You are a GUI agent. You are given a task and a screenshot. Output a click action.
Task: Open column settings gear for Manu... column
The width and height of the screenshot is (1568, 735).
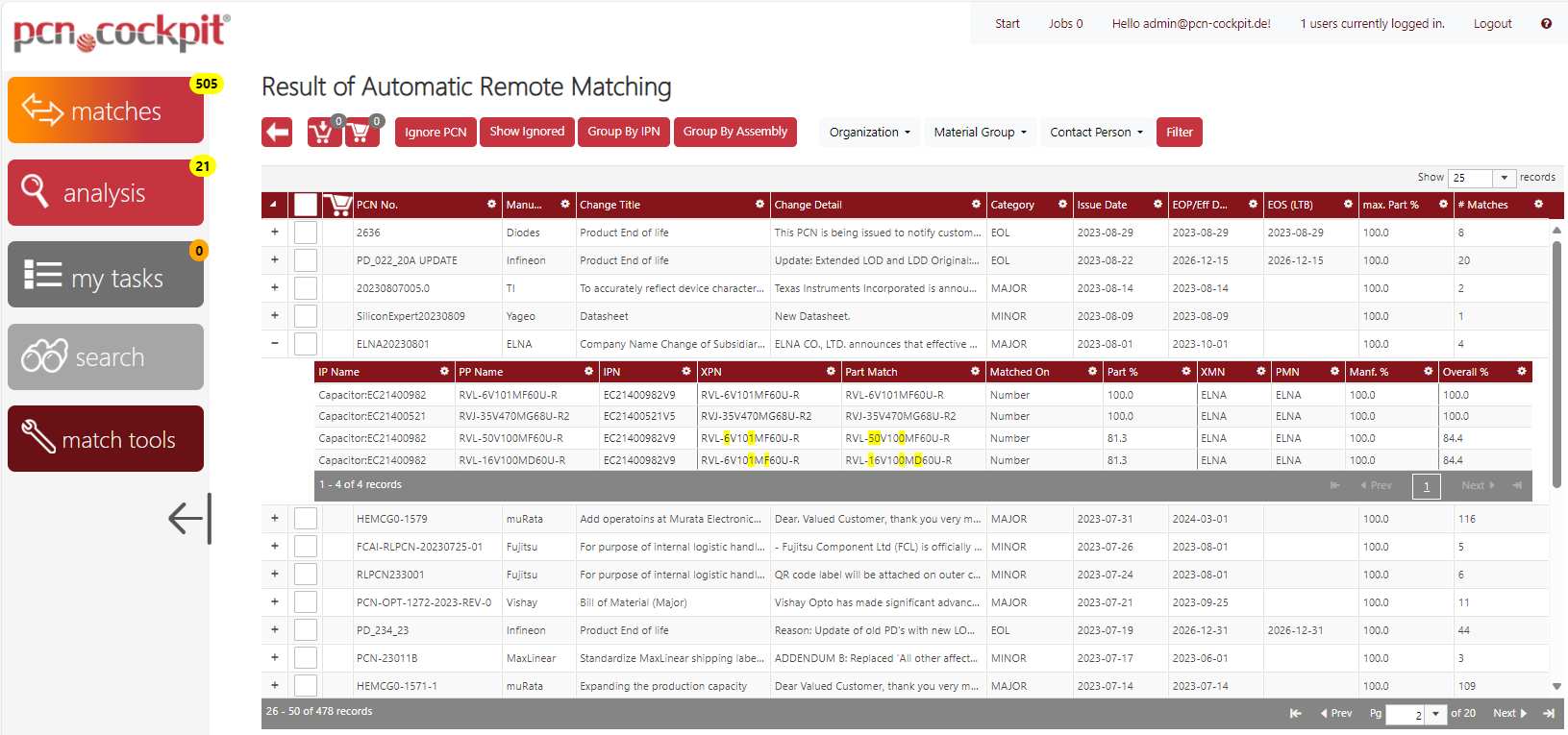tap(565, 205)
